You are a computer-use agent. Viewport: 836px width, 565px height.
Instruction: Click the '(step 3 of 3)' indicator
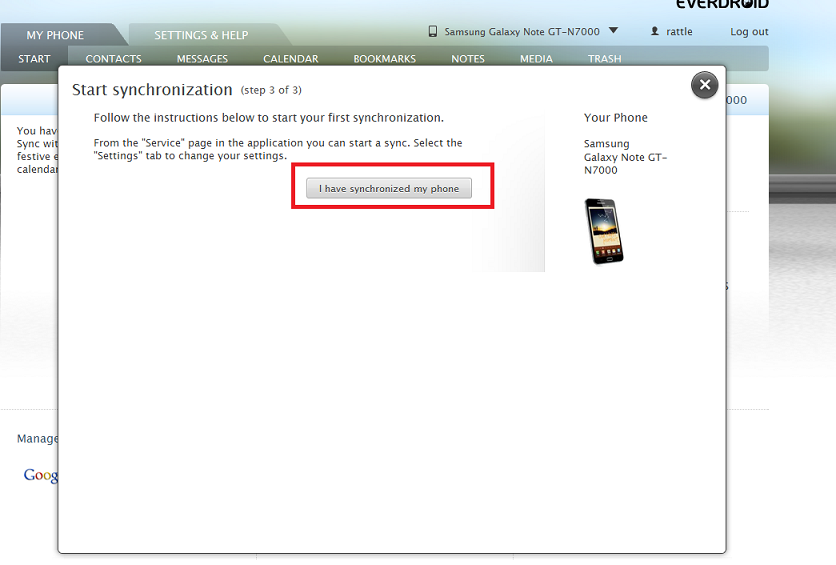271,90
